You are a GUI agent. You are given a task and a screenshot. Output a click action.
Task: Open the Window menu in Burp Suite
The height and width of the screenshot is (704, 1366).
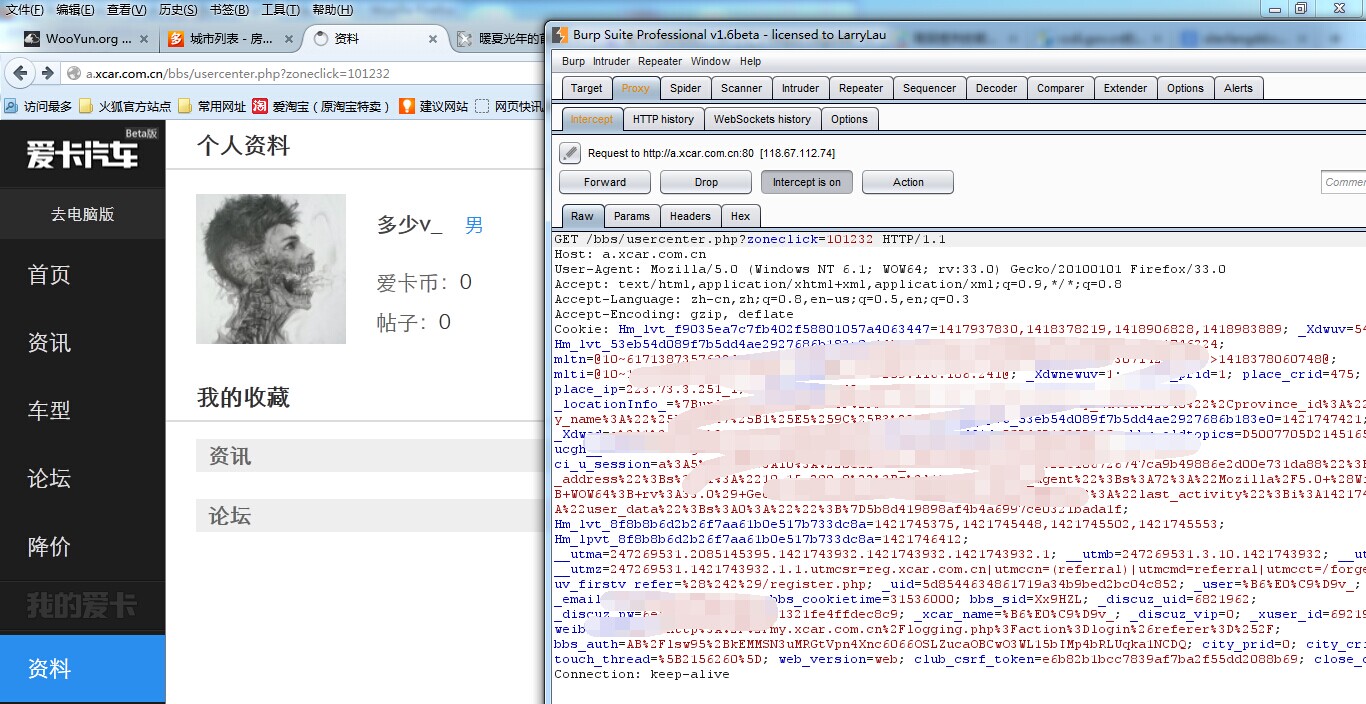[x=710, y=61]
